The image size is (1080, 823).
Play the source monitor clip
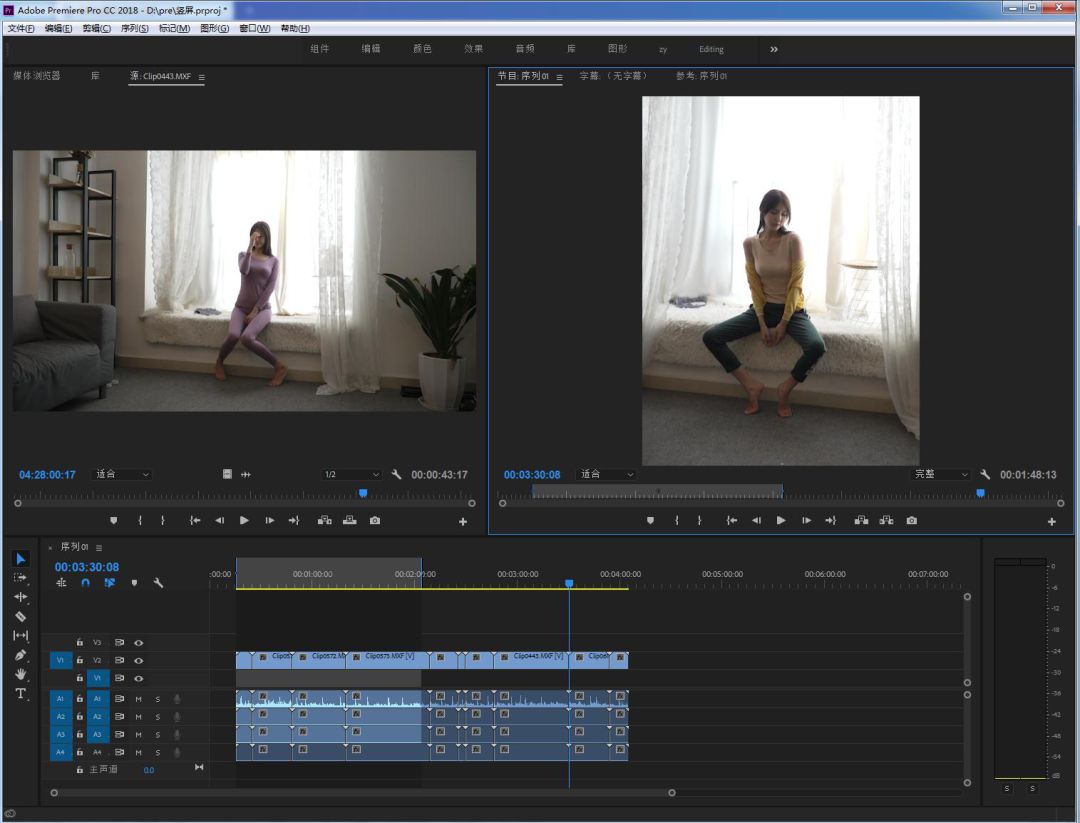(244, 521)
